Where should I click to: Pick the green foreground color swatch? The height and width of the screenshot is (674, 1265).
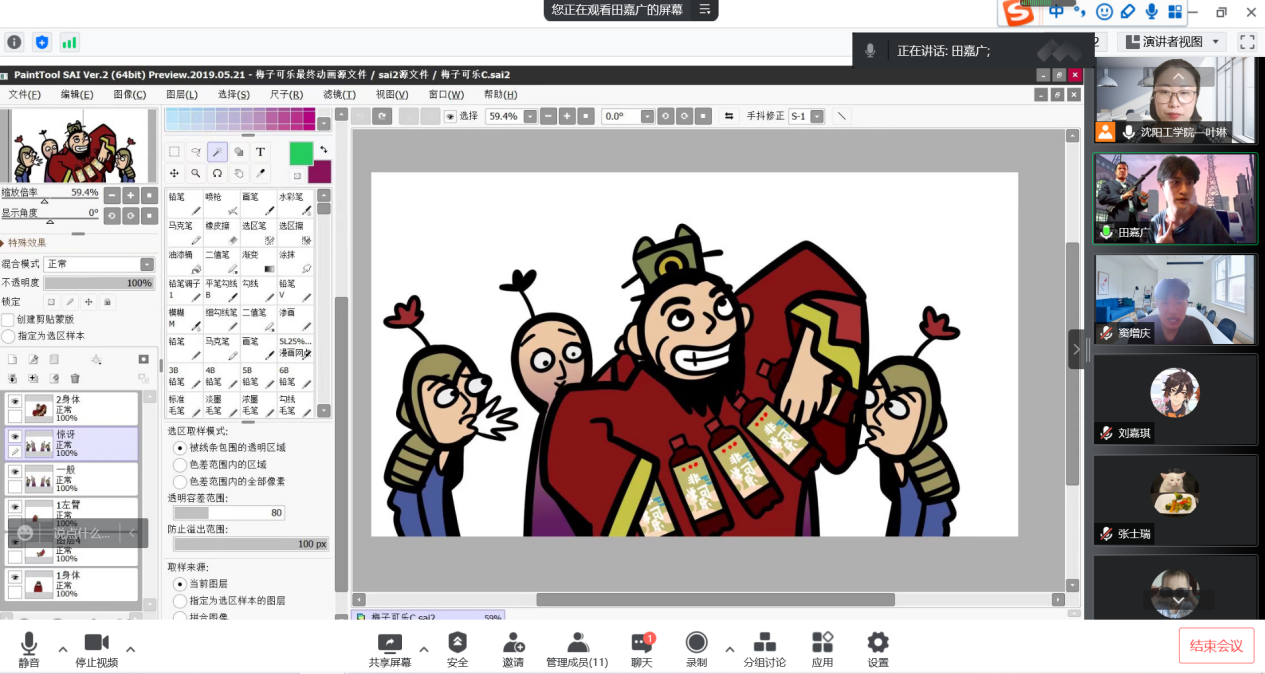click(x=301, y=153)
